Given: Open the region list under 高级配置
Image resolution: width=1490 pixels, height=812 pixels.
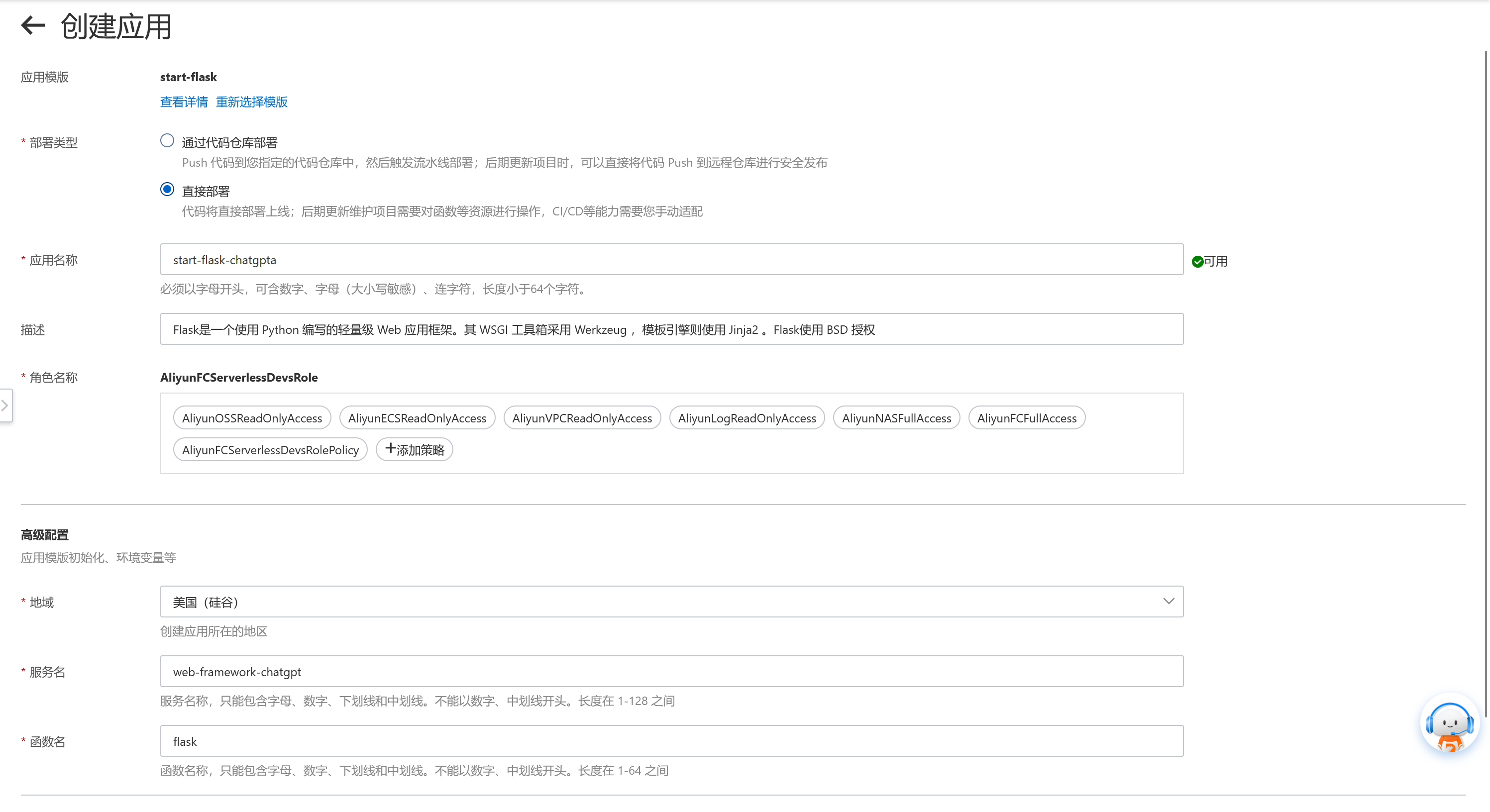Looking at the screenshot, I should [671, 602].
